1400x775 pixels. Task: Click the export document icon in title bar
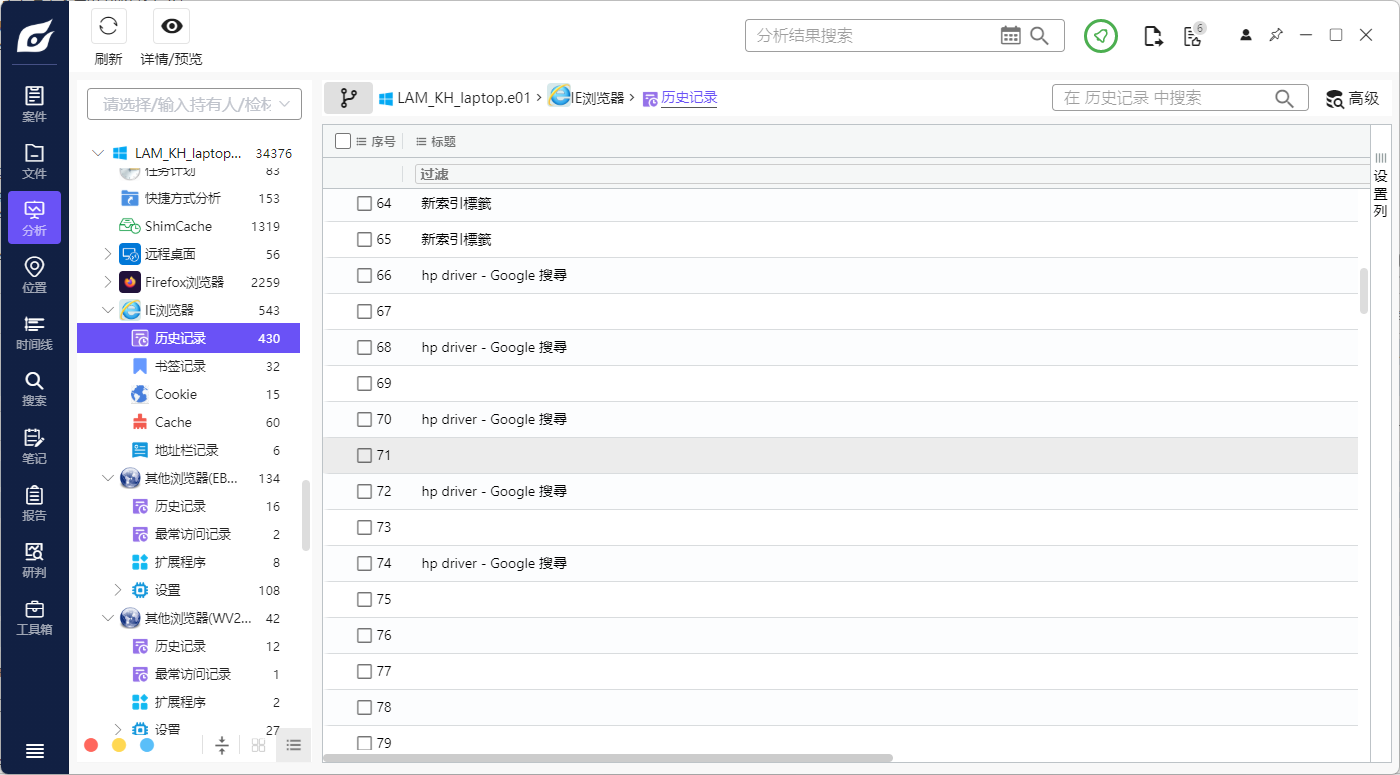pos(1153,36)
